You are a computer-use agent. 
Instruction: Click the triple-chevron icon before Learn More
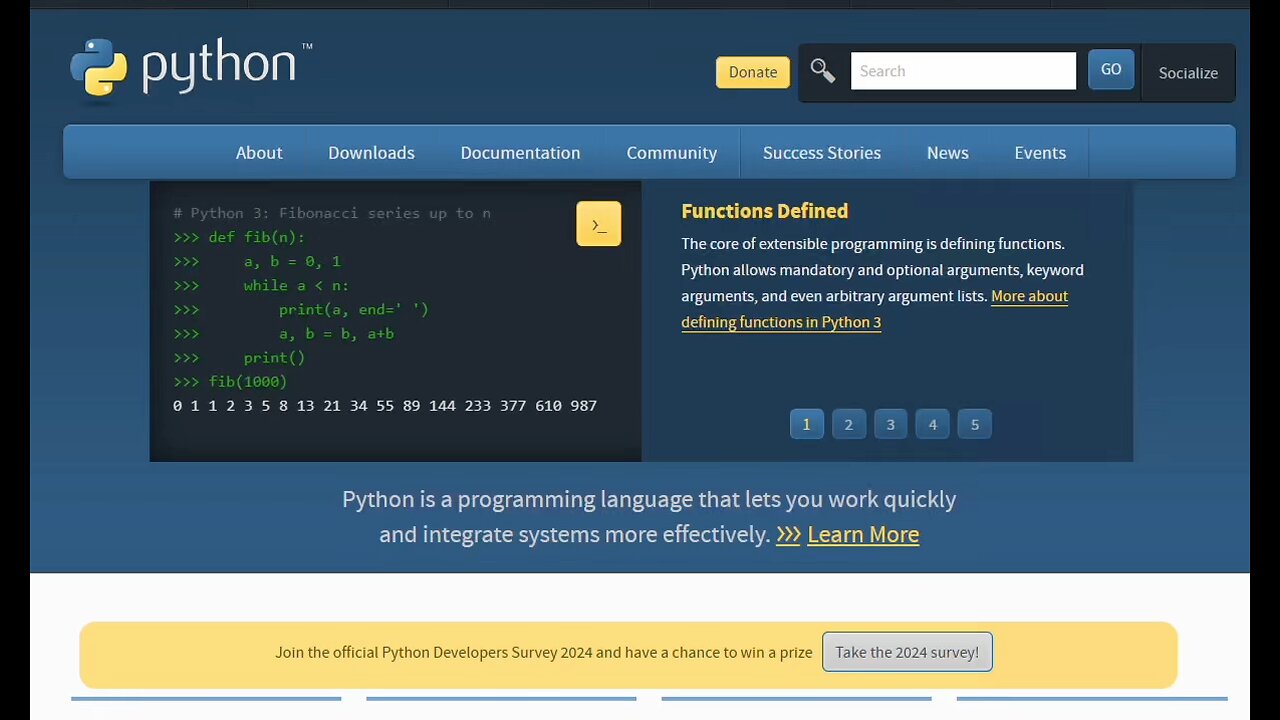pyautogui.click(x=788, y=535)
